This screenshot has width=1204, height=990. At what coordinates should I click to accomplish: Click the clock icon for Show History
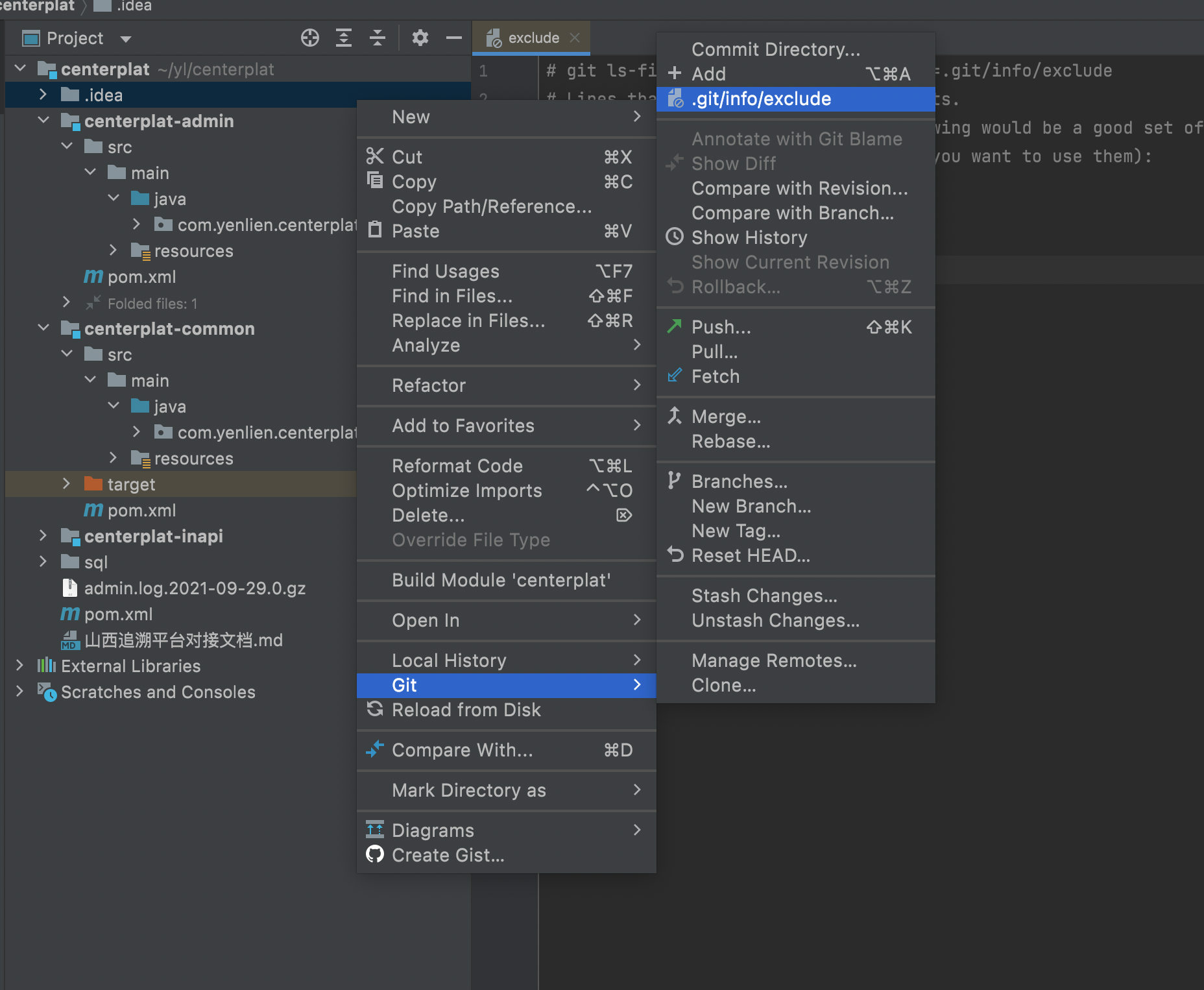coord(675,236)
